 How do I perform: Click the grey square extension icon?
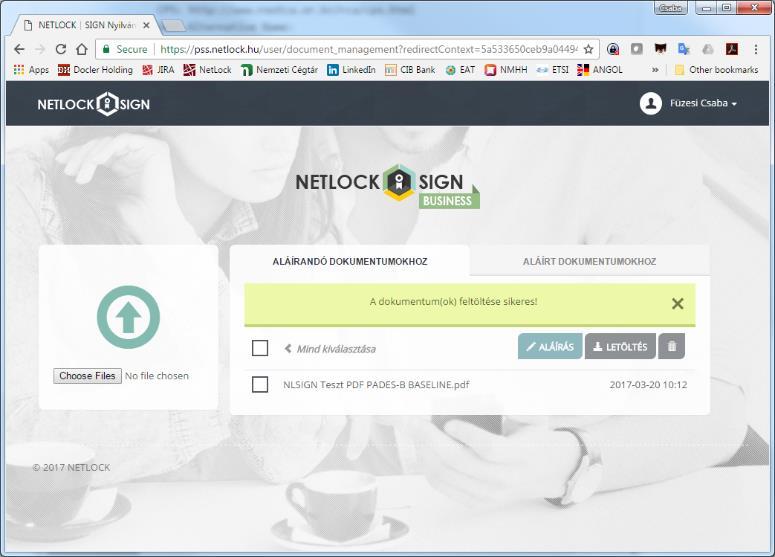point(637,49)
